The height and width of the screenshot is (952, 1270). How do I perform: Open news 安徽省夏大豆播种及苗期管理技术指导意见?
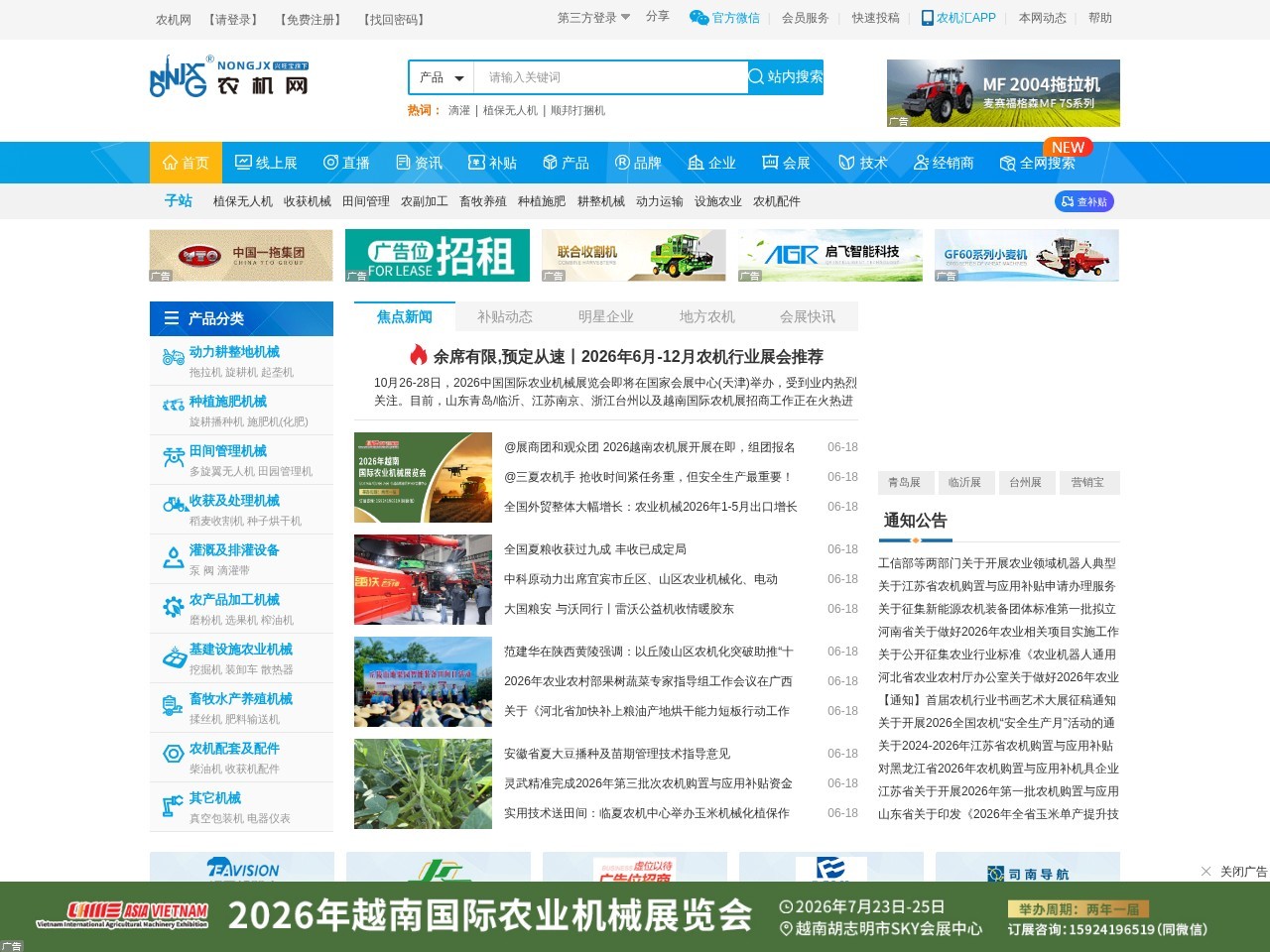pos(617,754)
